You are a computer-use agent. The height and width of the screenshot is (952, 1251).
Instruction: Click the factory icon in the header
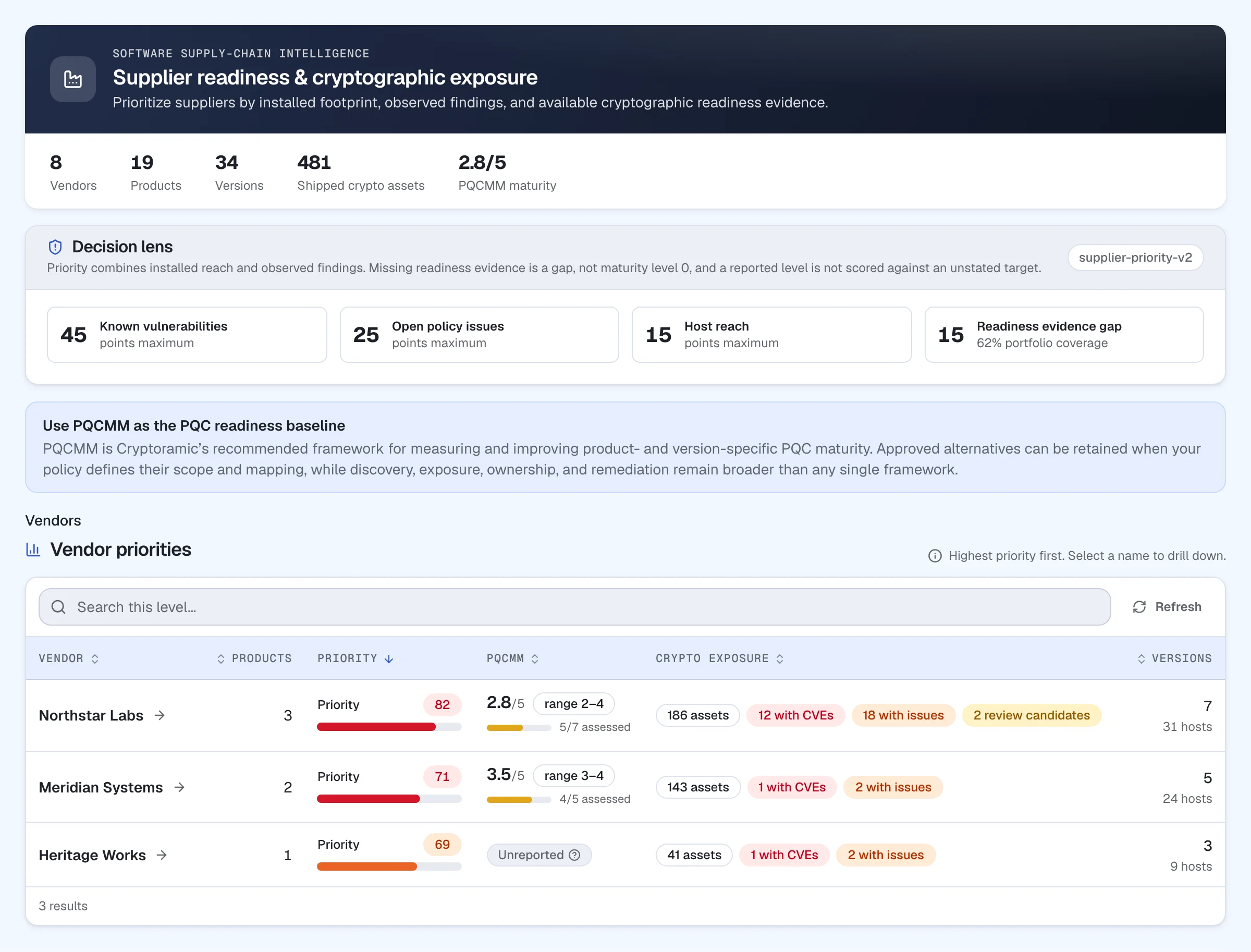72,79
